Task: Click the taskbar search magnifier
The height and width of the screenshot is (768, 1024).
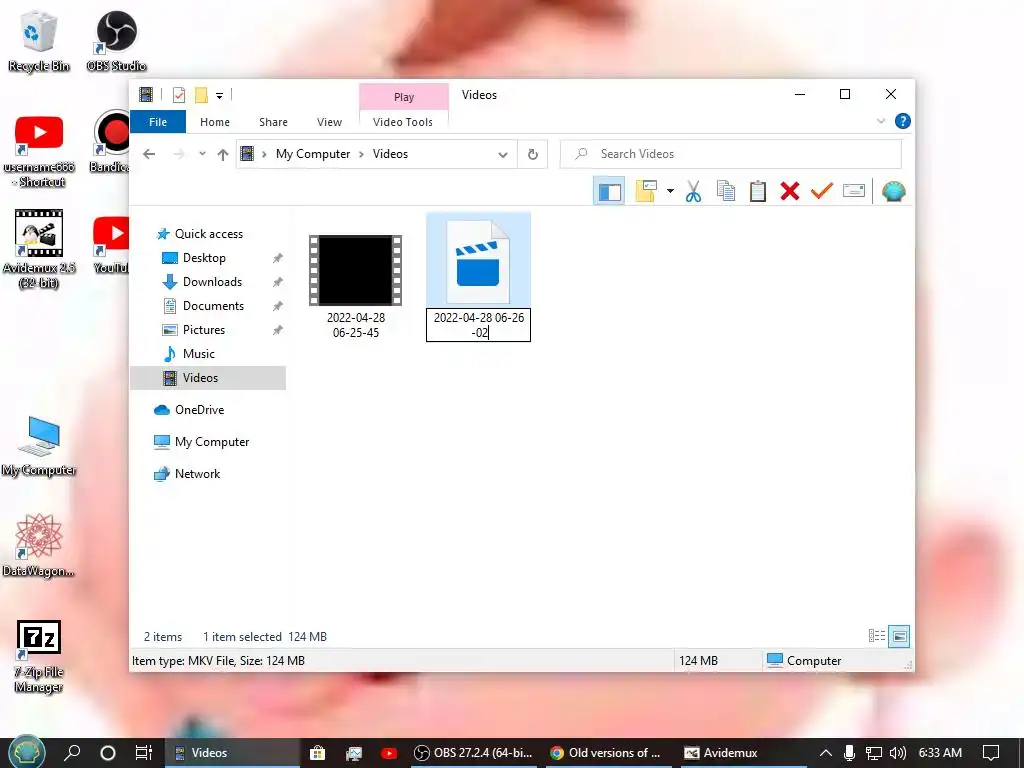Action: coord(72,753)
